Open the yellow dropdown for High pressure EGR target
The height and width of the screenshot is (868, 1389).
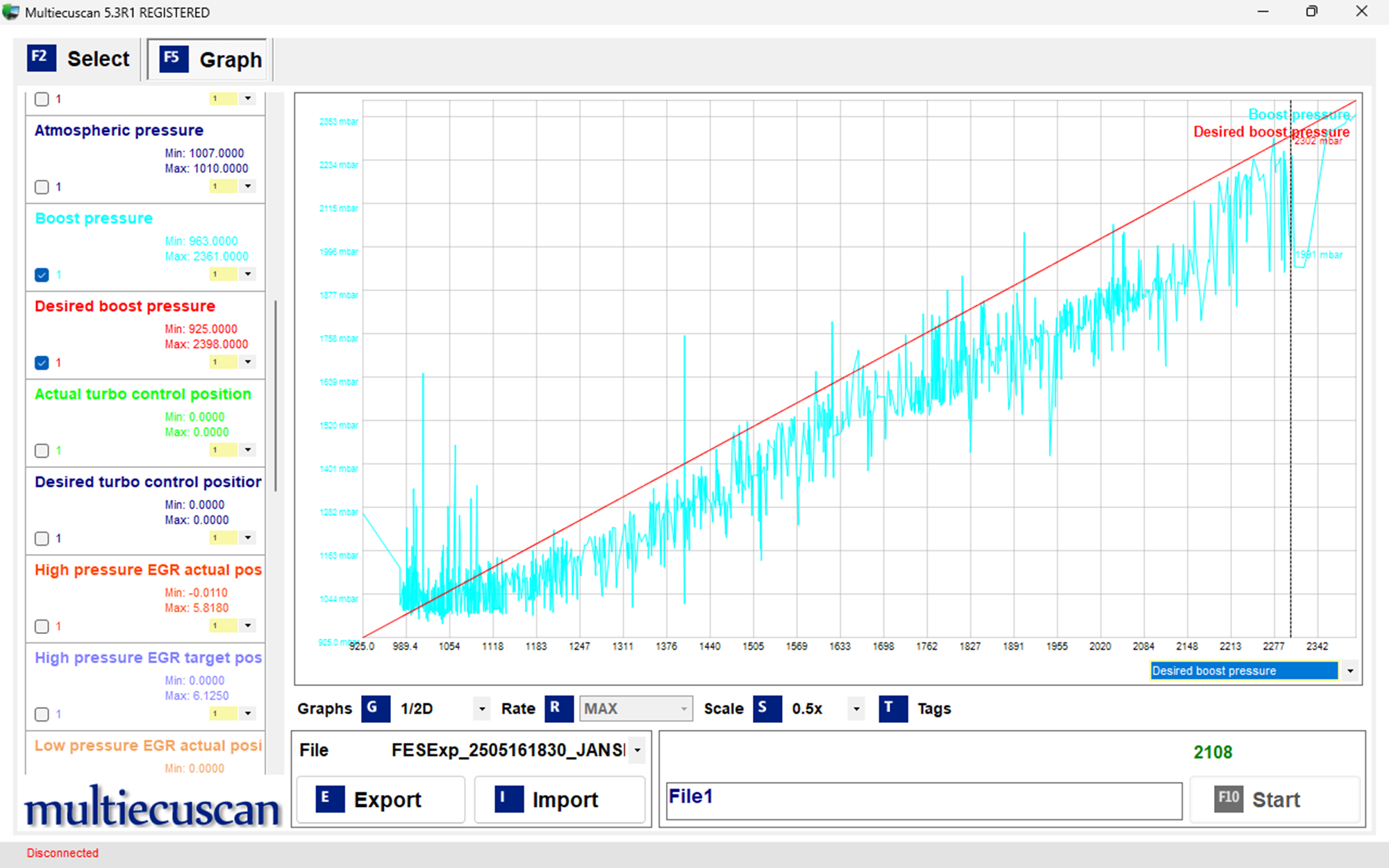(x=247, y=713)
